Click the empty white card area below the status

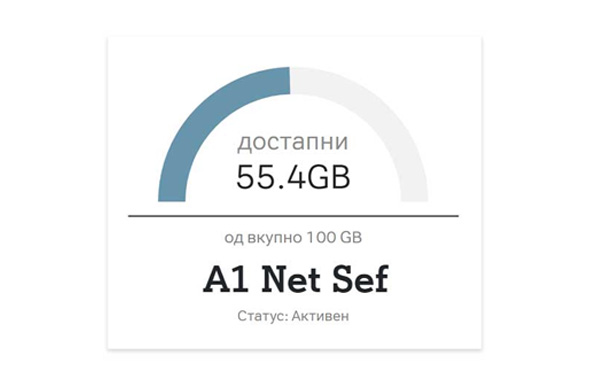tap(293, 337)
